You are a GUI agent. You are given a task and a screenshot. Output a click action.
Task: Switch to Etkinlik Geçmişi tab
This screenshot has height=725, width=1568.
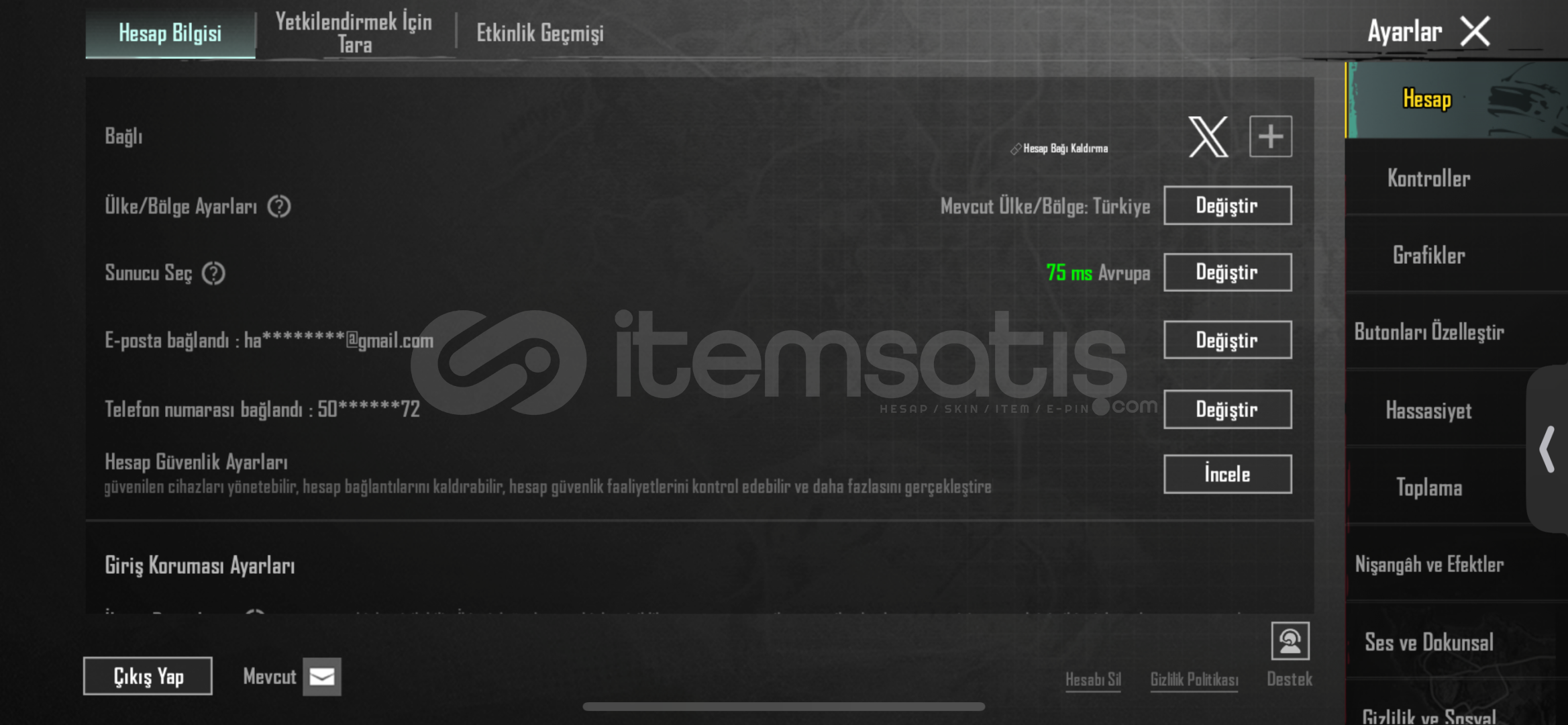pyautogui.click(x=539, y=33)
